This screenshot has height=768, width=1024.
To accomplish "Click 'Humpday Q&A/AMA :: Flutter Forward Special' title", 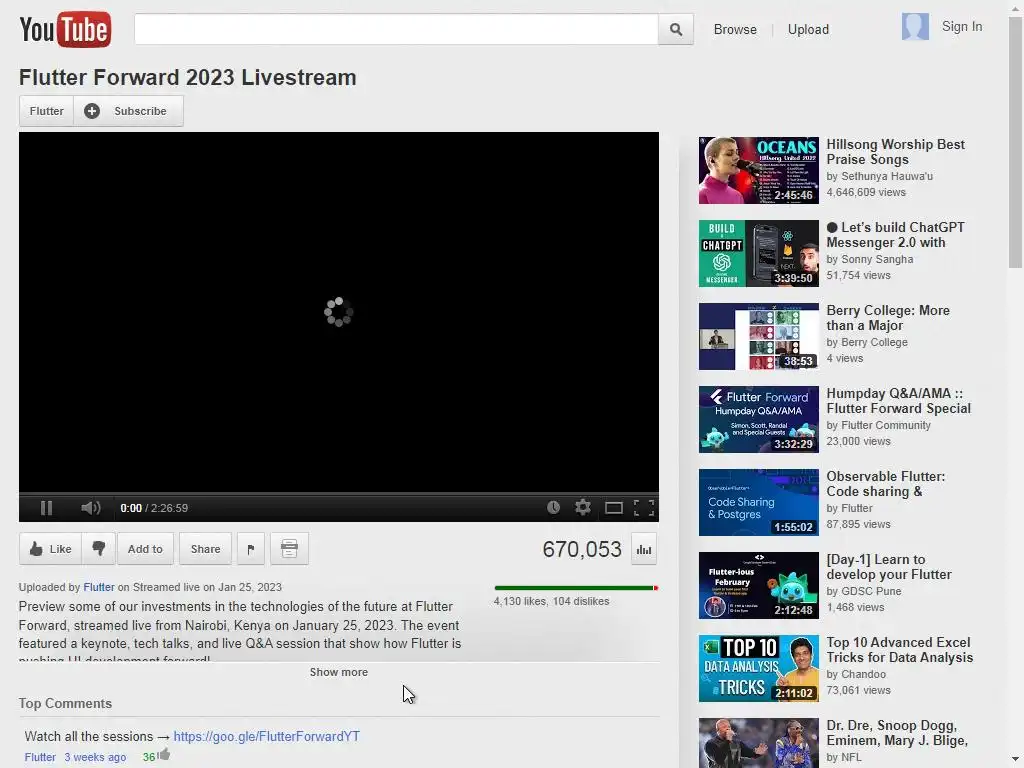I will click(x=899, y=401).
